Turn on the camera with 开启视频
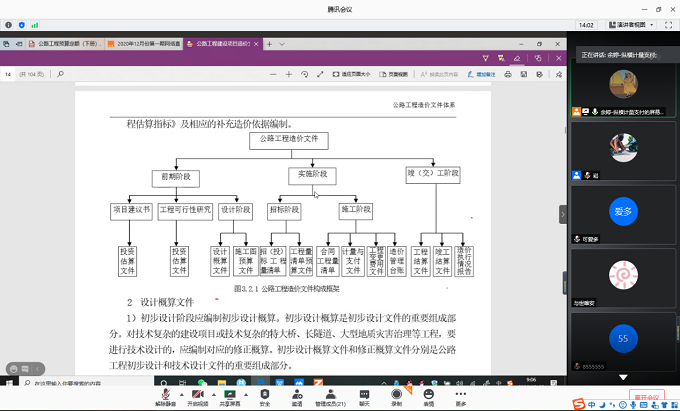Screen dimensions: 680x411 click(198, 394)
